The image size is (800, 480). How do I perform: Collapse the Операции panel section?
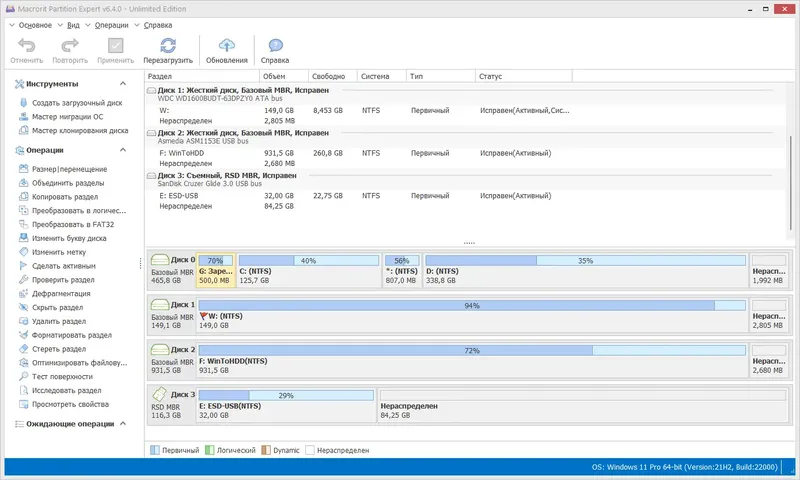pyautogui.click(x=123, y=149)
